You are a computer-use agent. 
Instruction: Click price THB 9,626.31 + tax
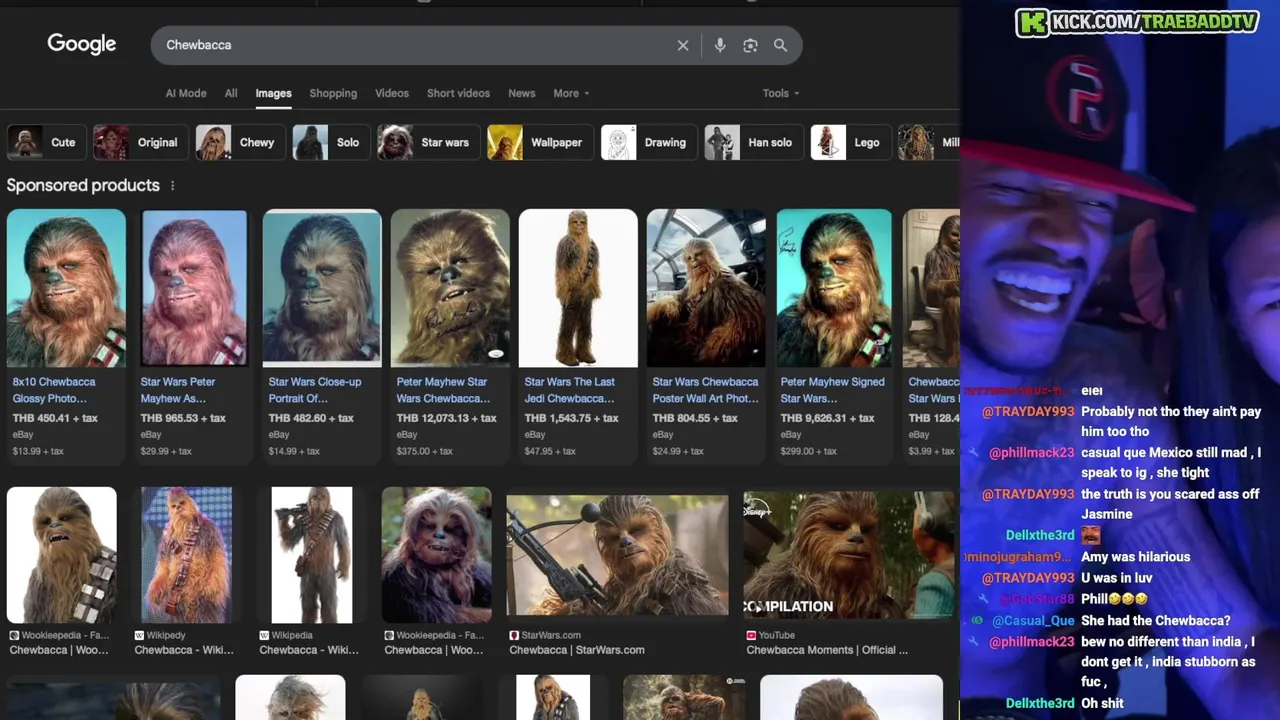pyautogui.click(x=827, y=418)
